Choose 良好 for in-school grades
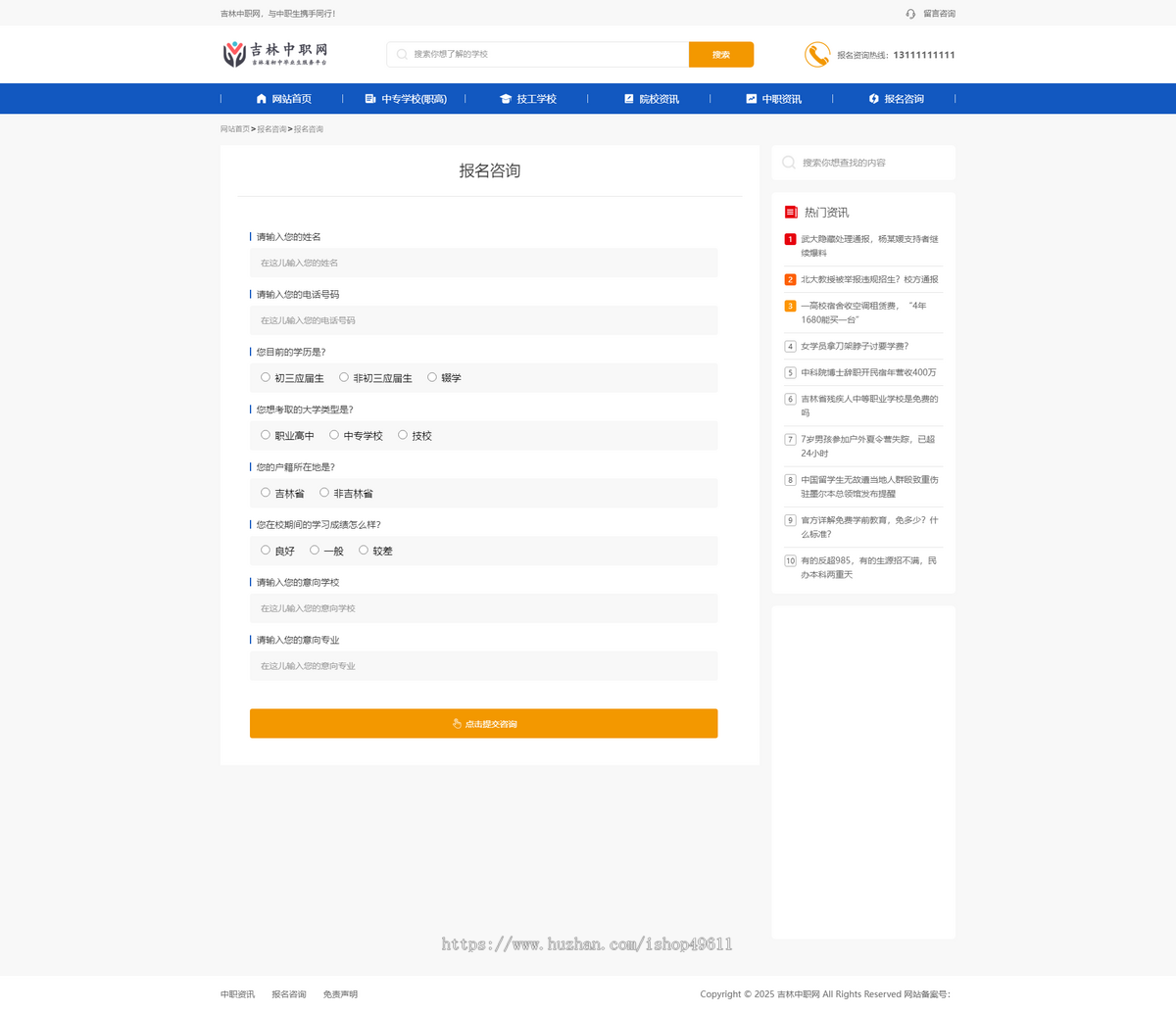Screen dimensions: 1176x1012 266,550
